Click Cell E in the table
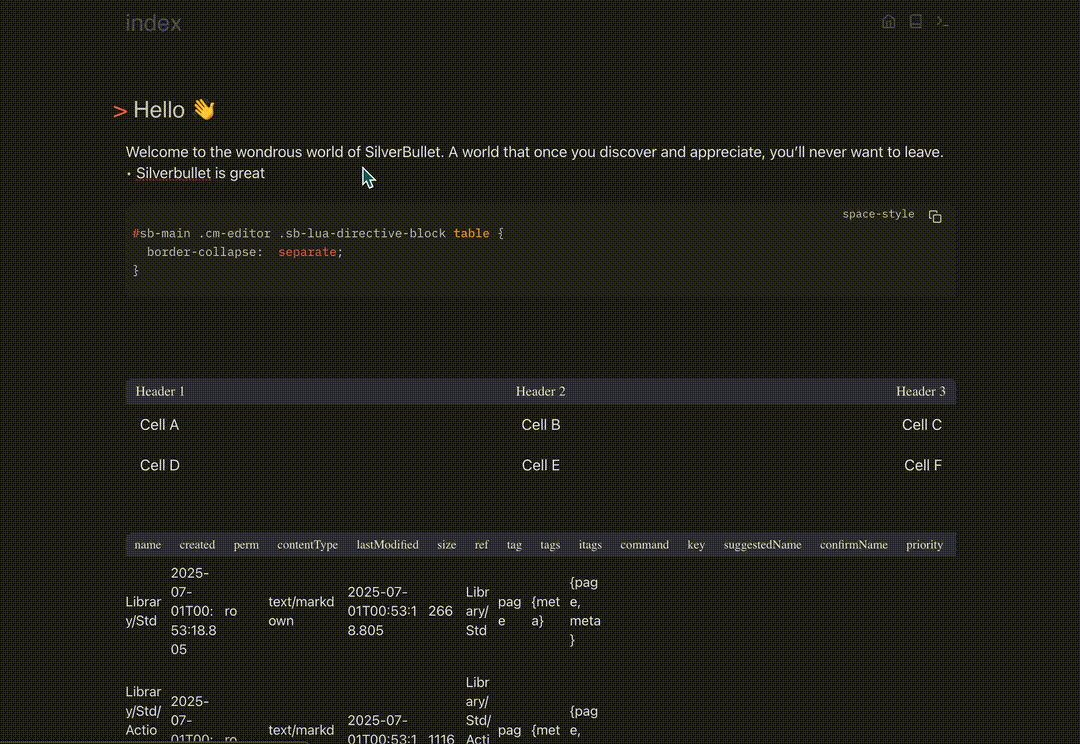This screenshot has height=744, width=1080. [541, 466]
